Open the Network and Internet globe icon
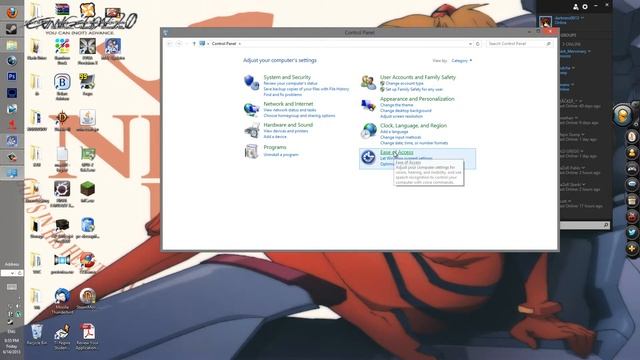This screenshot has width=640, height=360. tap(251, 109)
